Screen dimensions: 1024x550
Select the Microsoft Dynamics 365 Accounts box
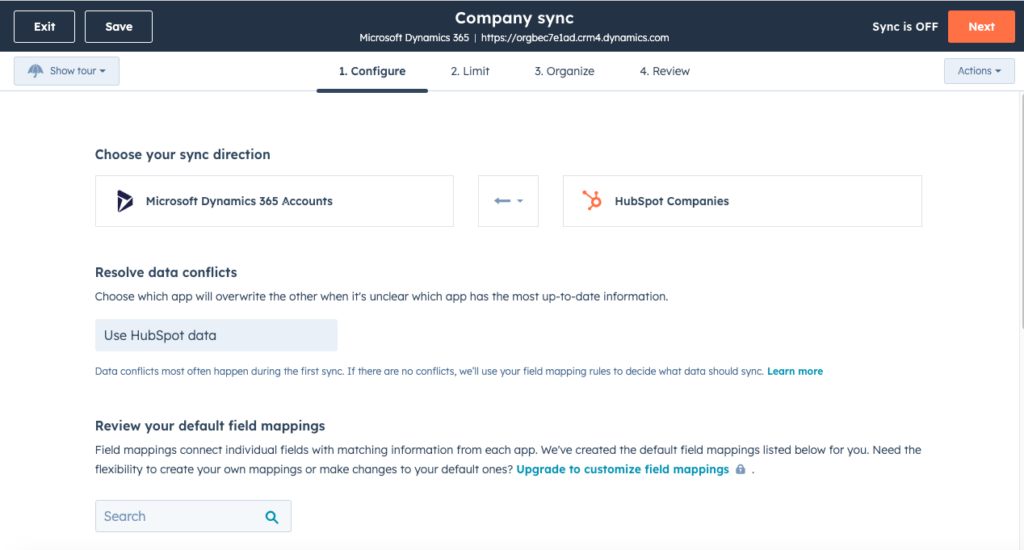(x=274, y=201)
